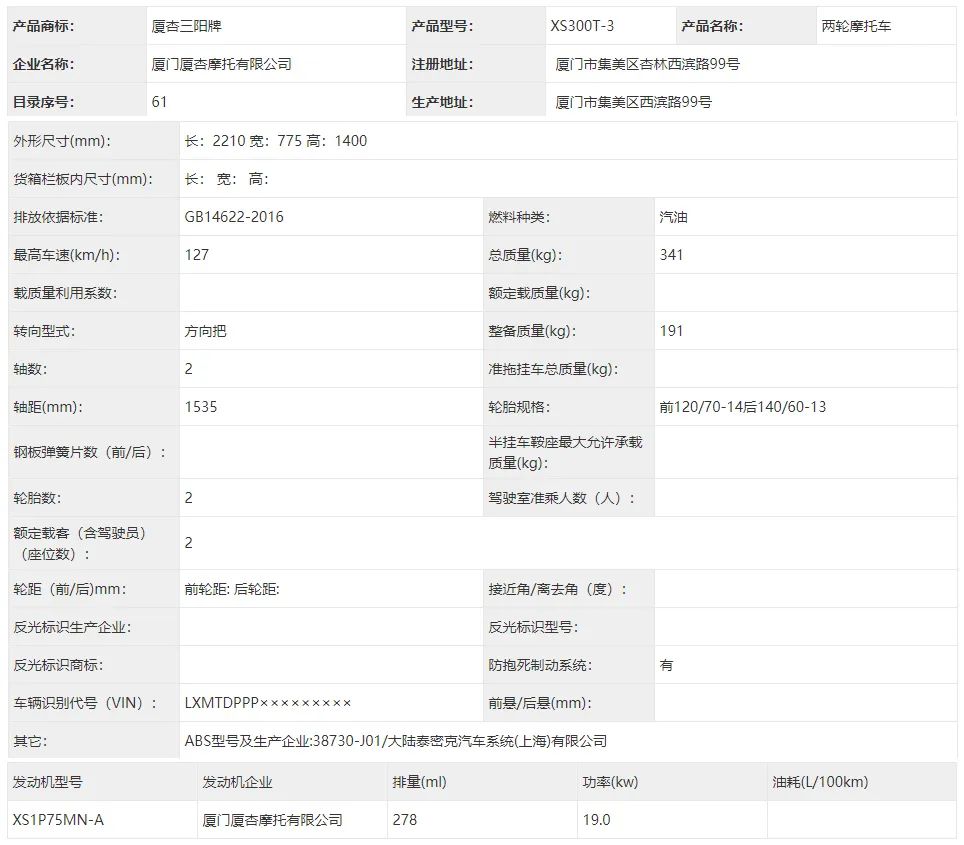Select registered address 厦门市集美区杏林西滨路99号
The height and width of the screenshot is (845, 964).
(x=647, y=64)
